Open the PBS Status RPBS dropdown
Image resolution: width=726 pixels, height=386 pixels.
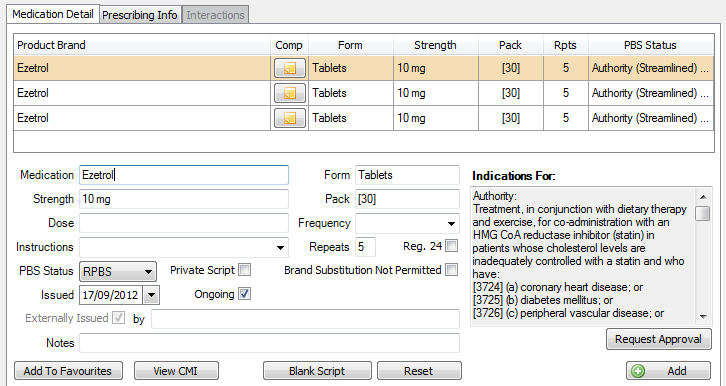[148, 272]
